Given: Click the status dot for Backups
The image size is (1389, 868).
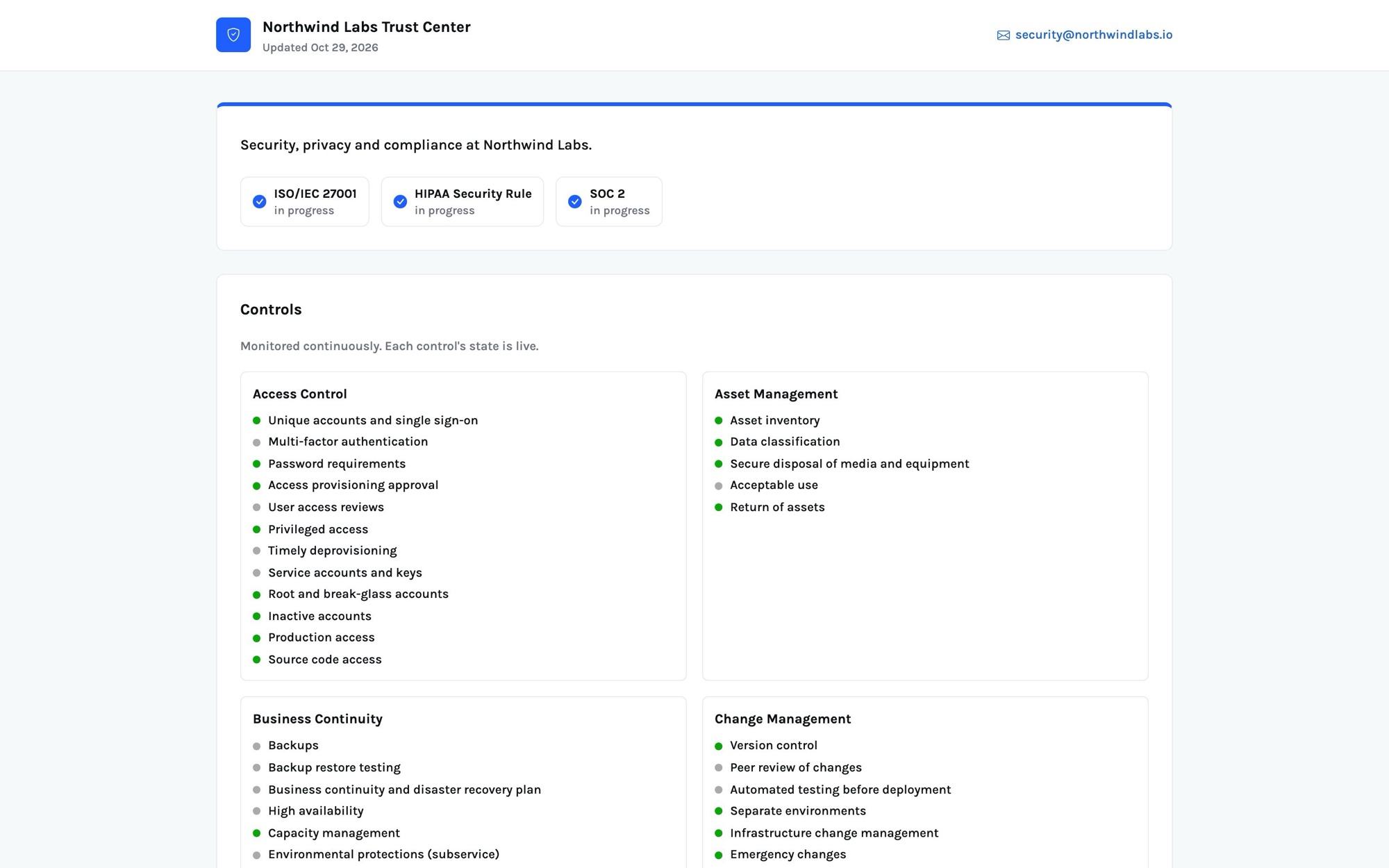Looking at the screenshot, I should point(256,746).
